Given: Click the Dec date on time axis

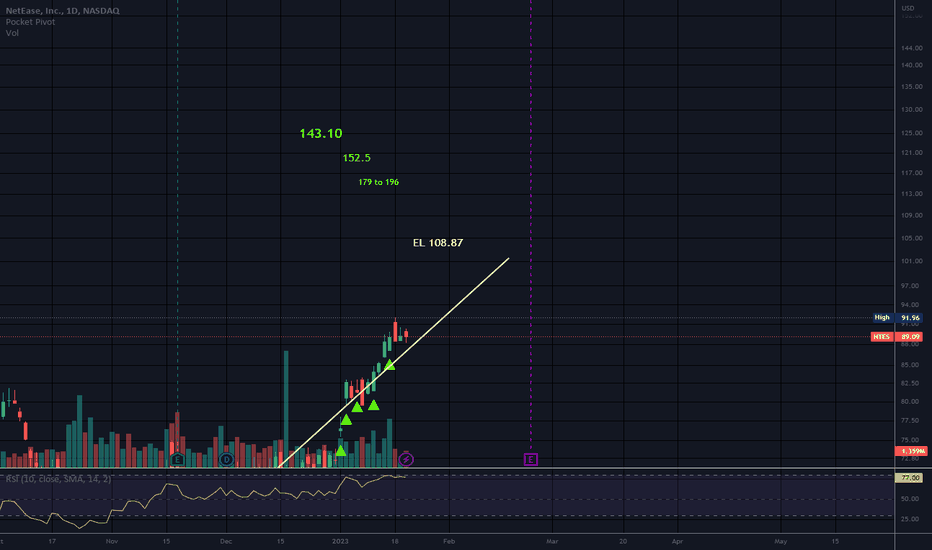Looking at the screenshot, I should (x=226, y=542).
